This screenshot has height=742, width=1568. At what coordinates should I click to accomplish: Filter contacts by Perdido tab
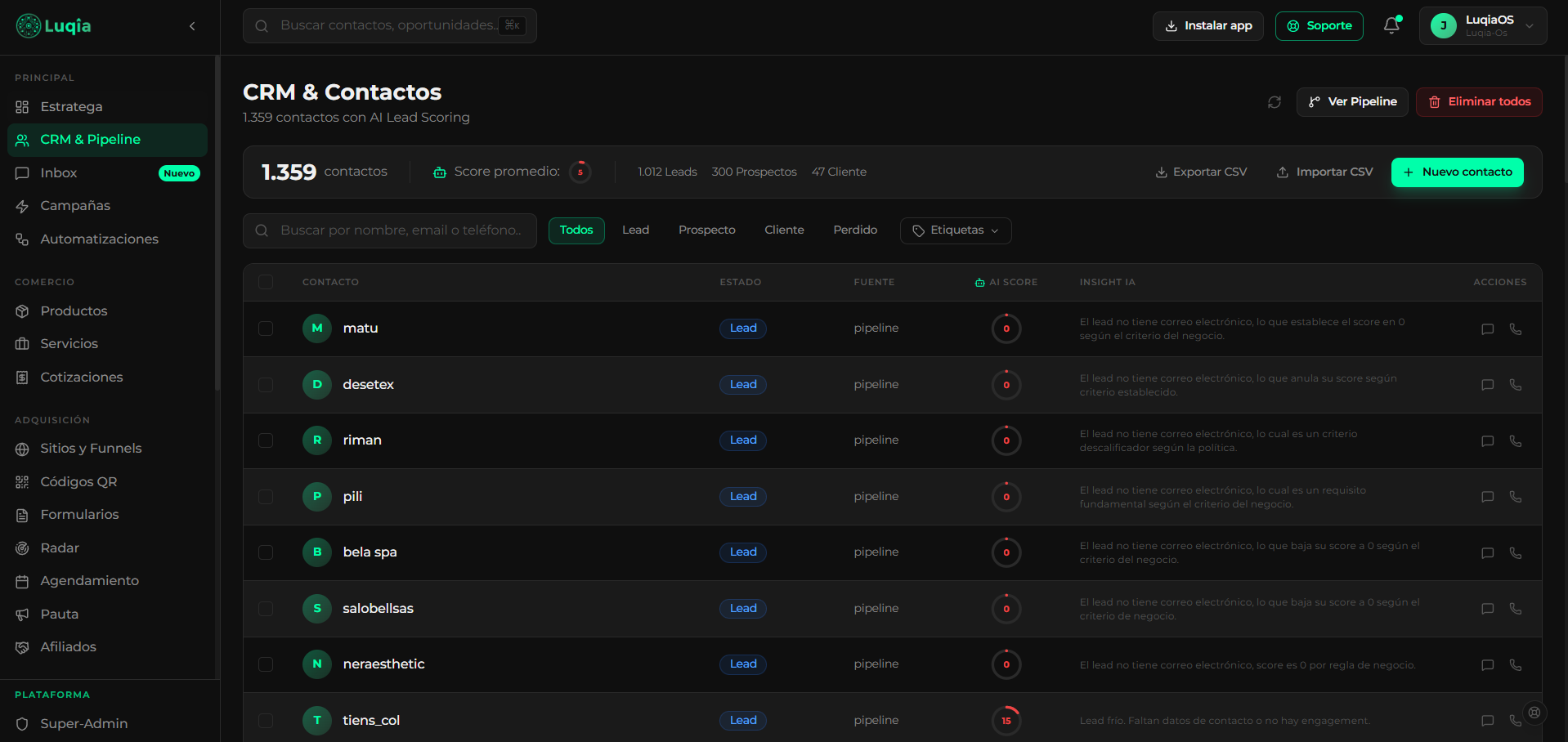[855, 230]
